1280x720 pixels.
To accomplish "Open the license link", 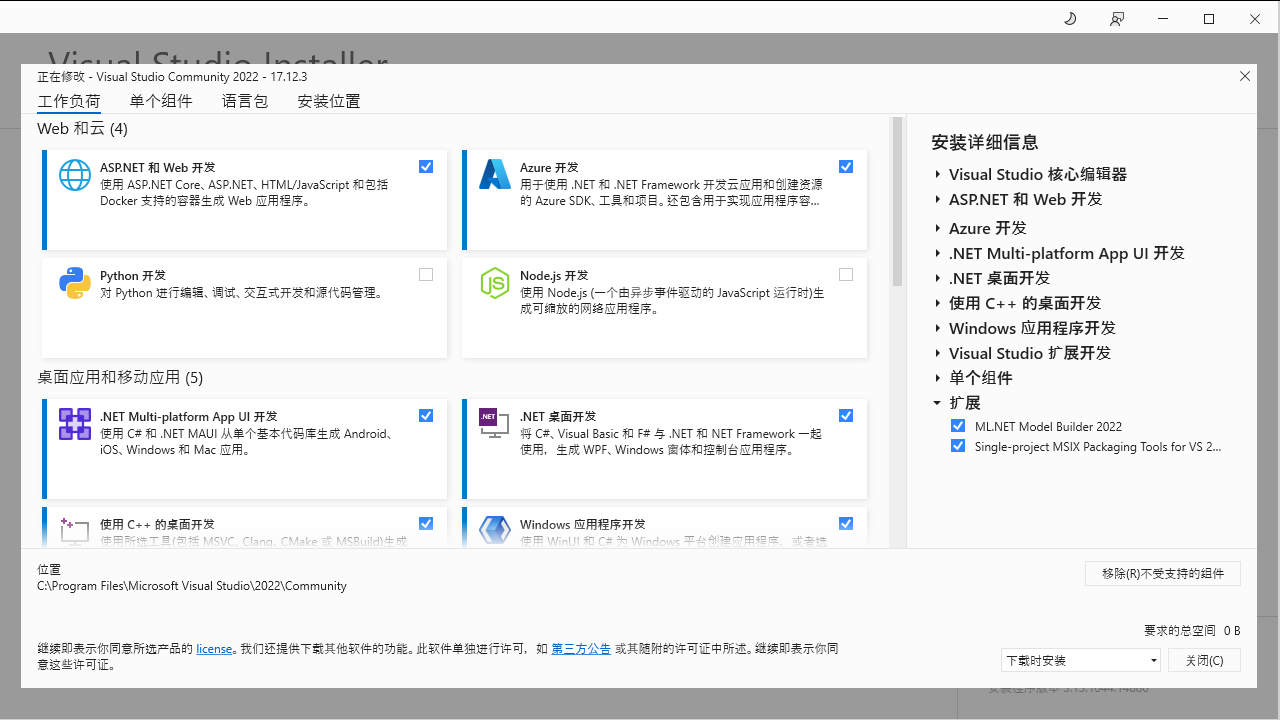I will [214, 649].
